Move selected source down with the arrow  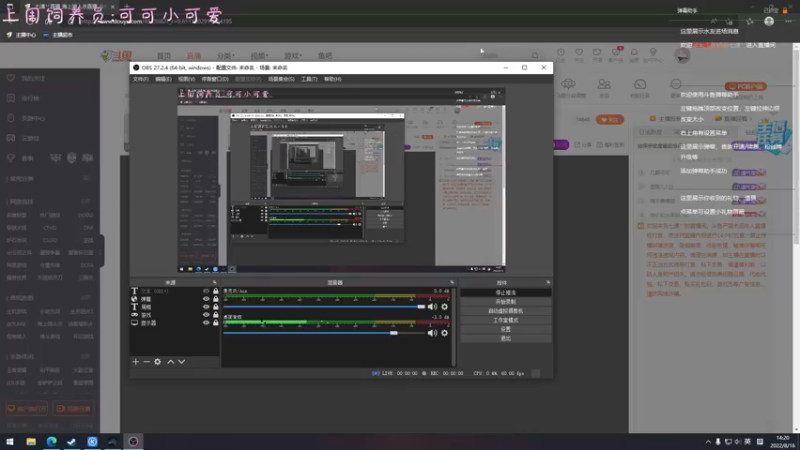point(182,362)
